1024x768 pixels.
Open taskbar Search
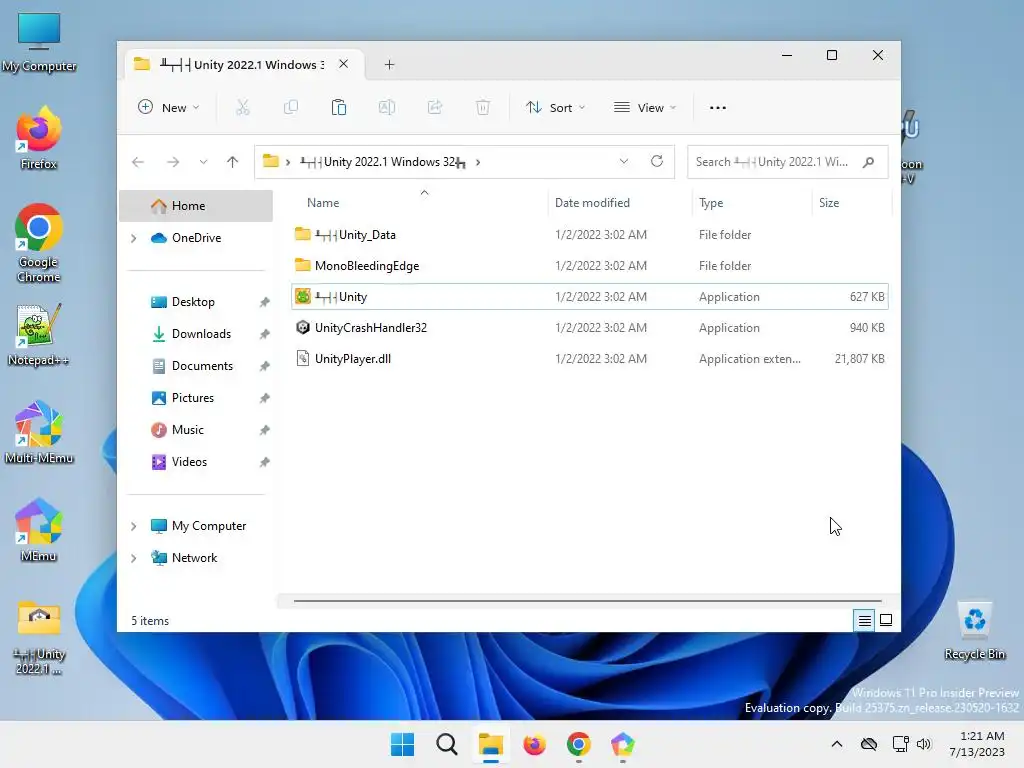[x=447, y=744]
